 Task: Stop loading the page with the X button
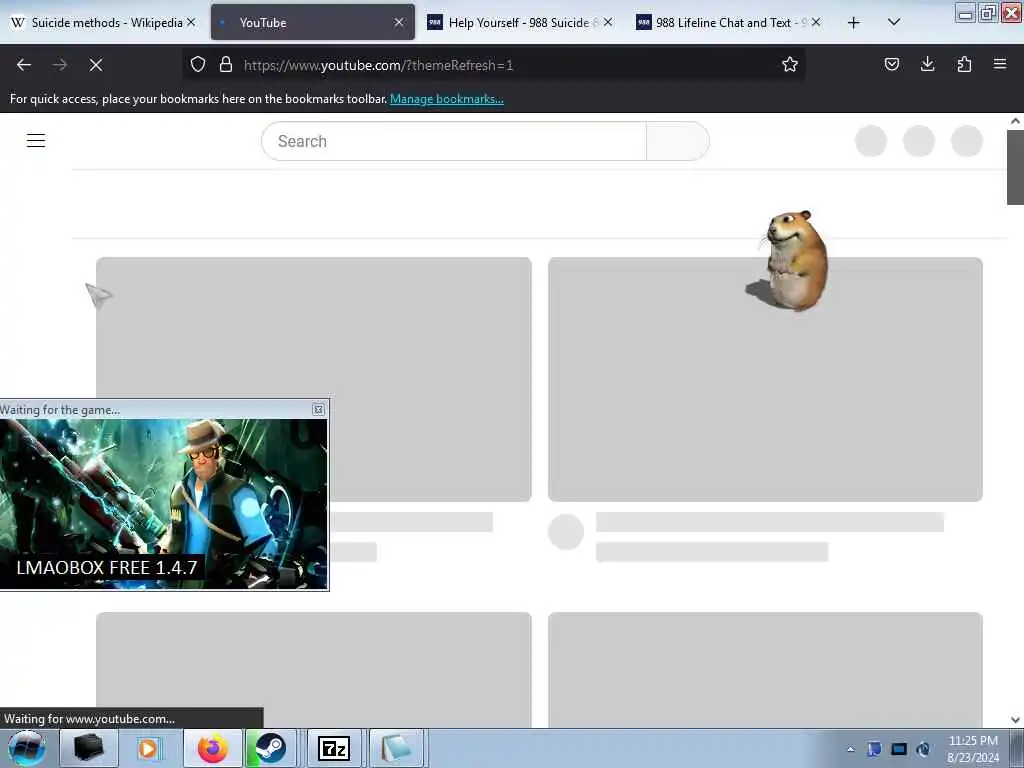(96, 65)
